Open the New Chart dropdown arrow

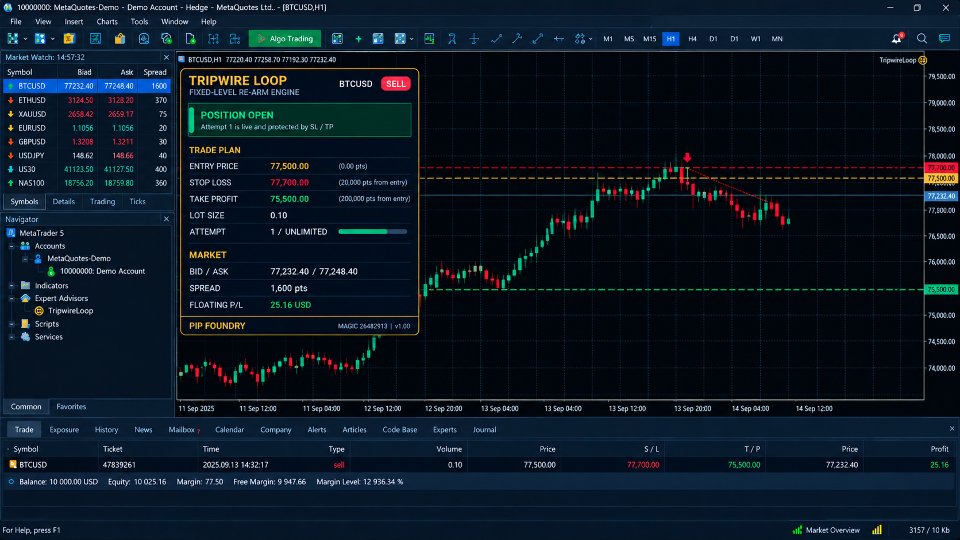25,39
